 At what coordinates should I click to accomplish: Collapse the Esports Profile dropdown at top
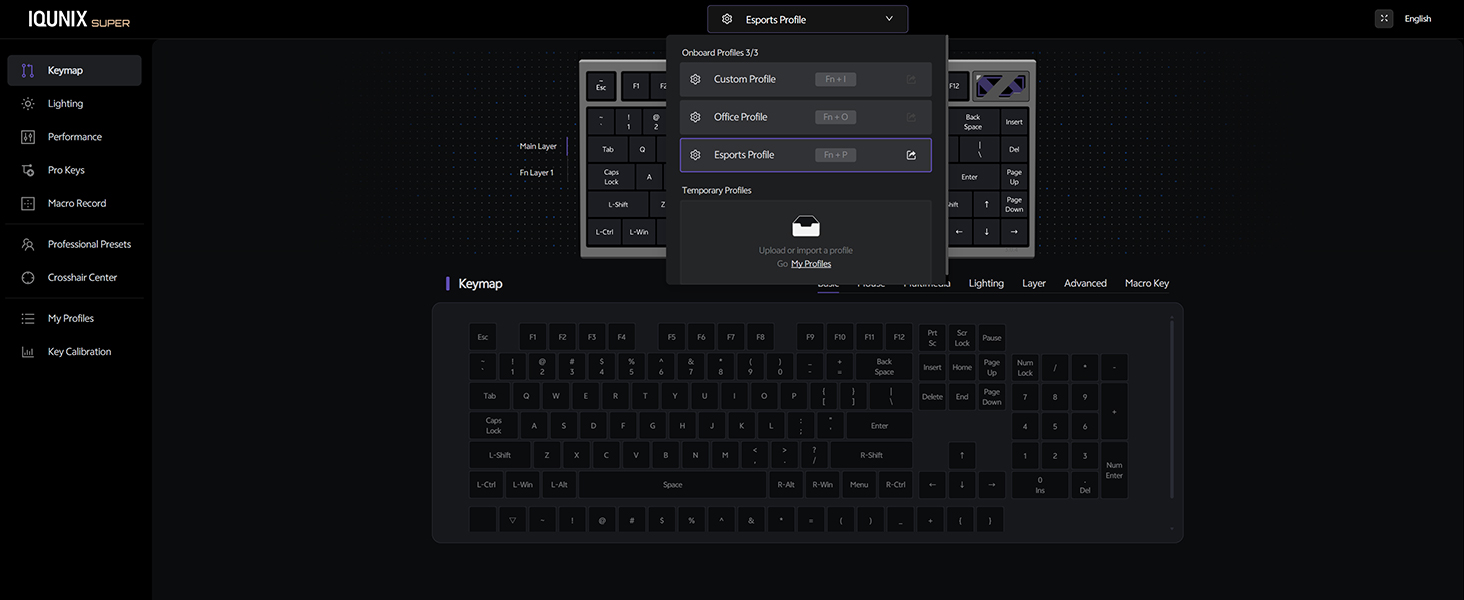point(808,19)
